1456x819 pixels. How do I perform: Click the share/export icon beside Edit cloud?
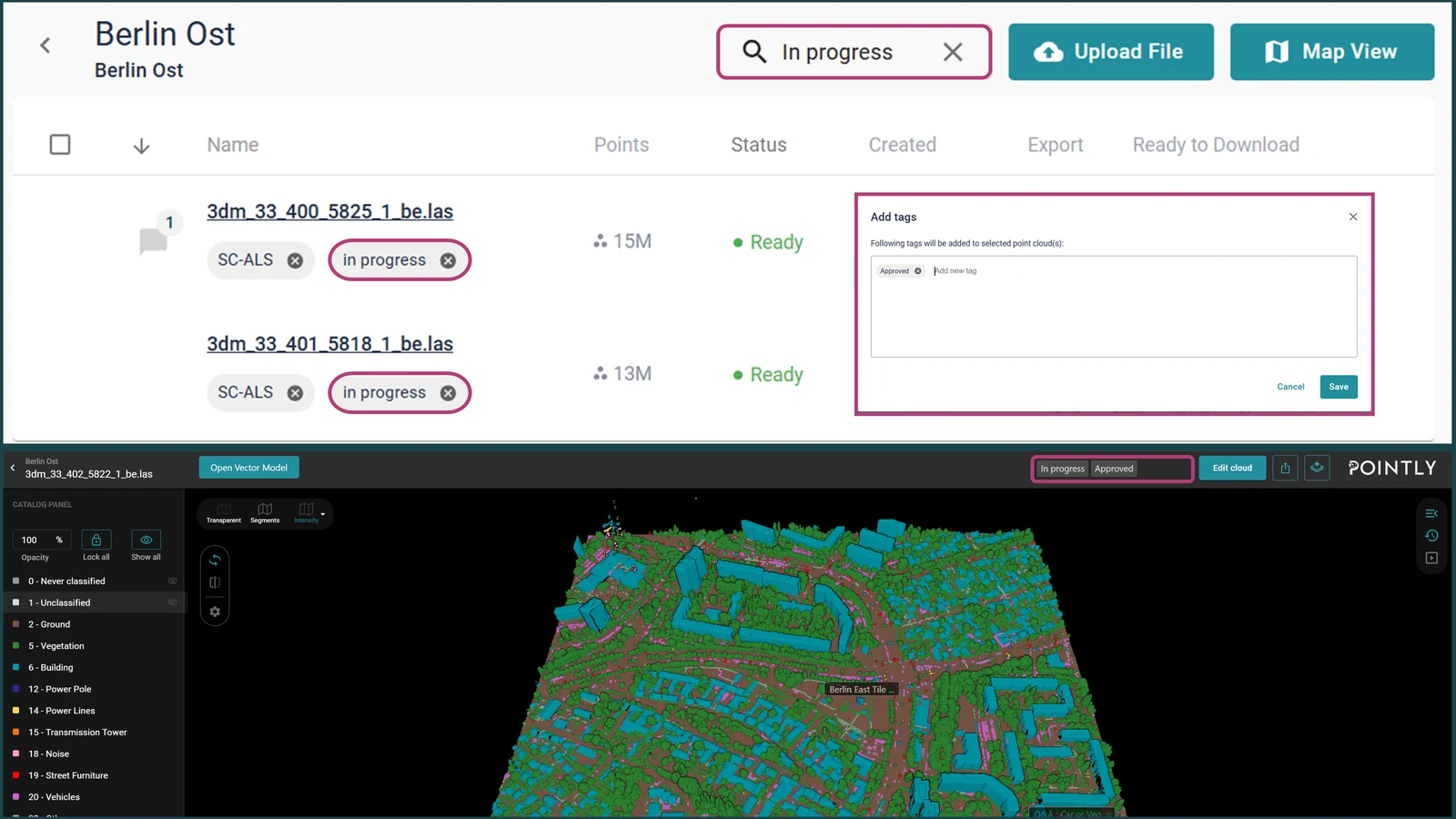tap(1285, 468)
